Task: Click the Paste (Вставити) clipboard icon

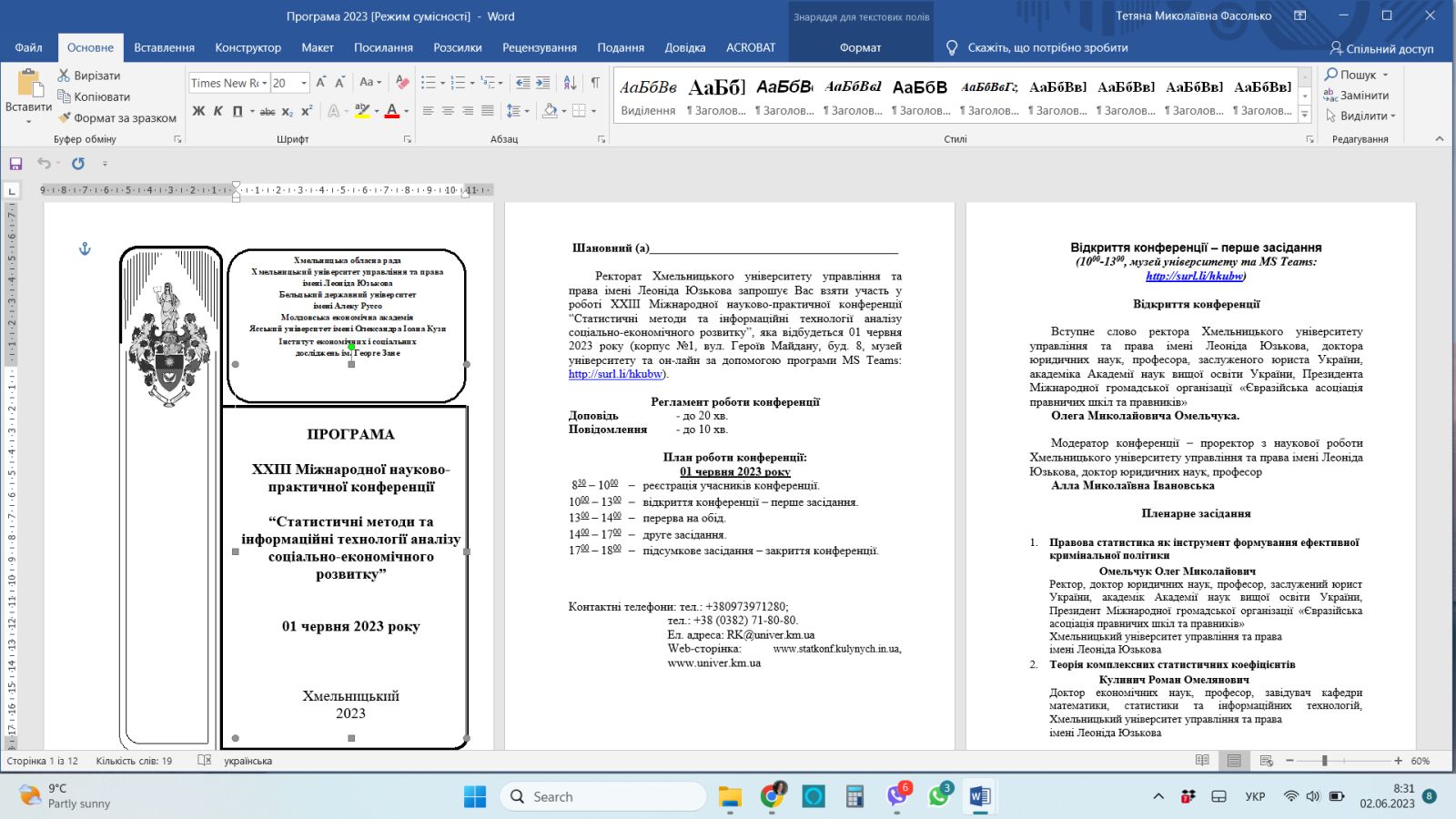Action: tap(29, 84)
